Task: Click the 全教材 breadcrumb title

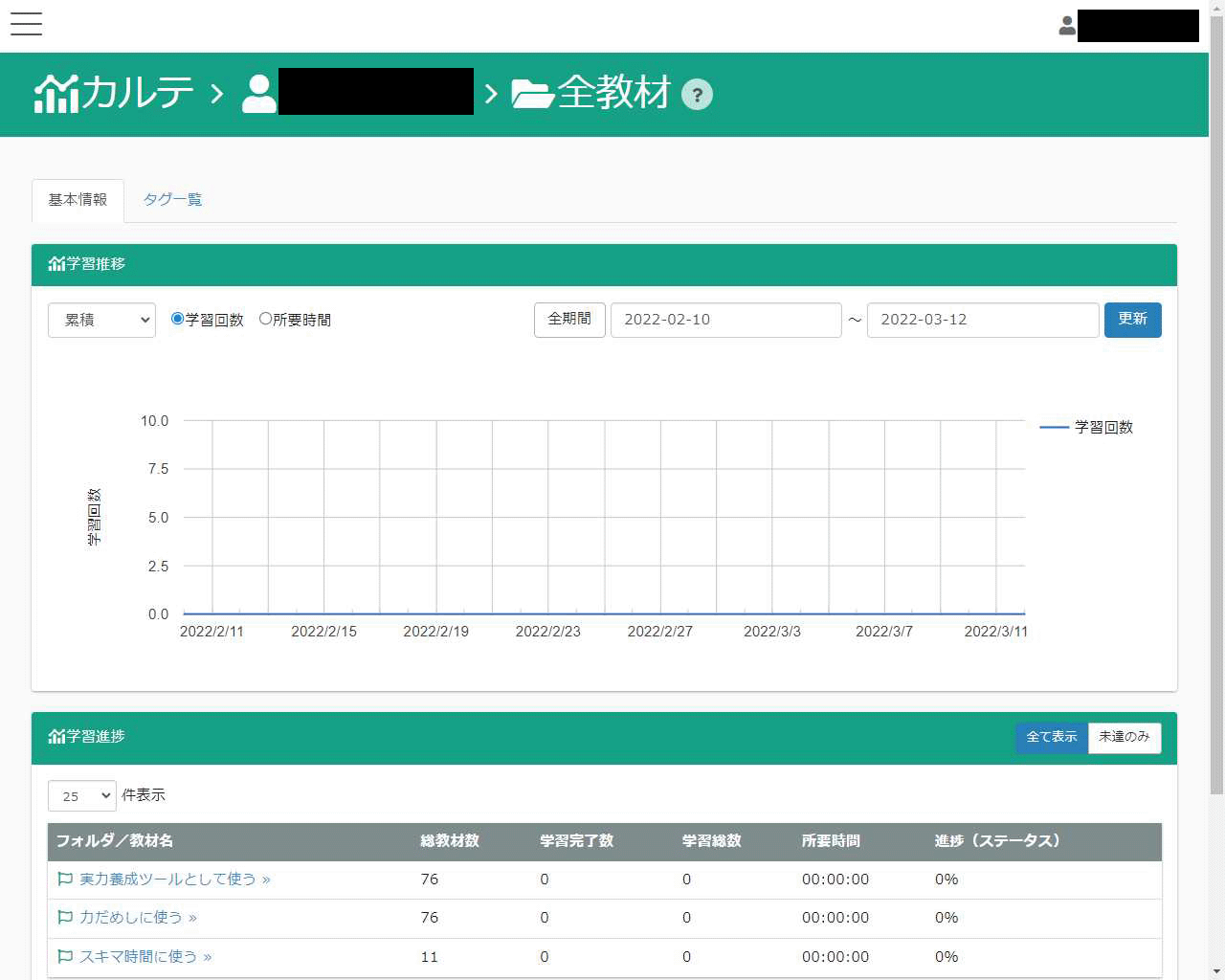Action: click(614, 94)
